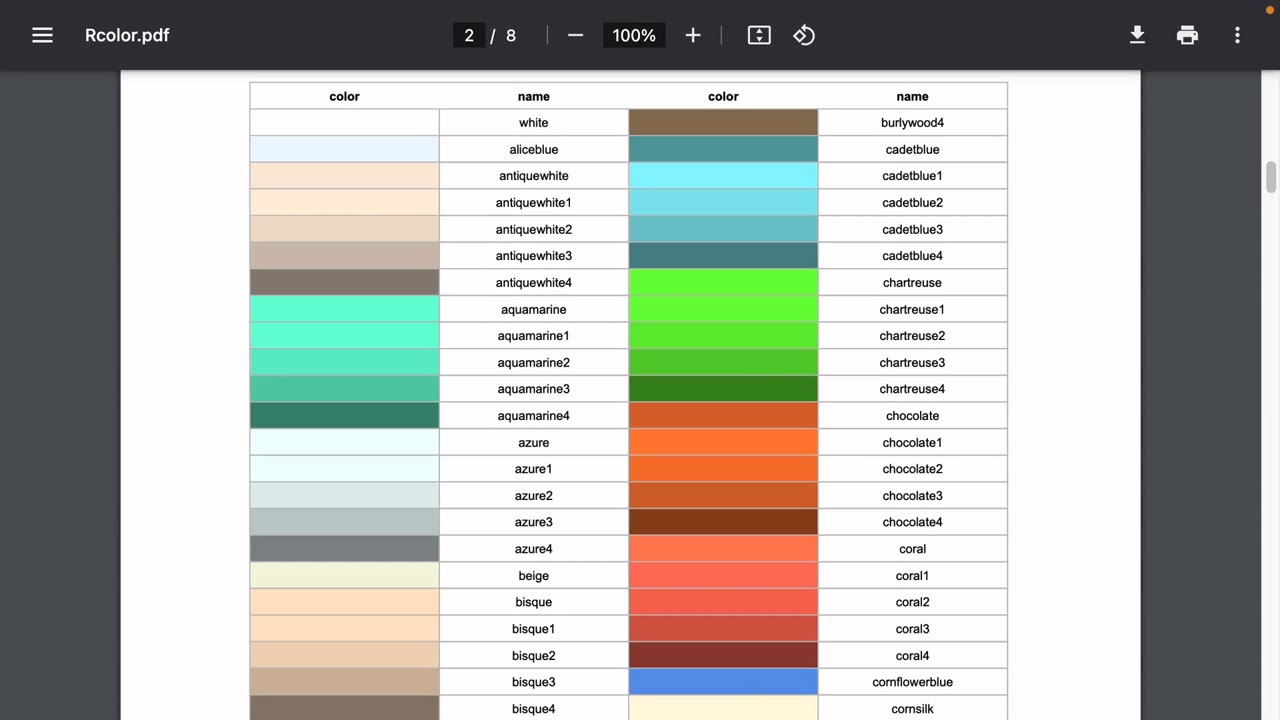Toggle fit to page view
The height and width of the screenshot is (720, 1280).
759,35
